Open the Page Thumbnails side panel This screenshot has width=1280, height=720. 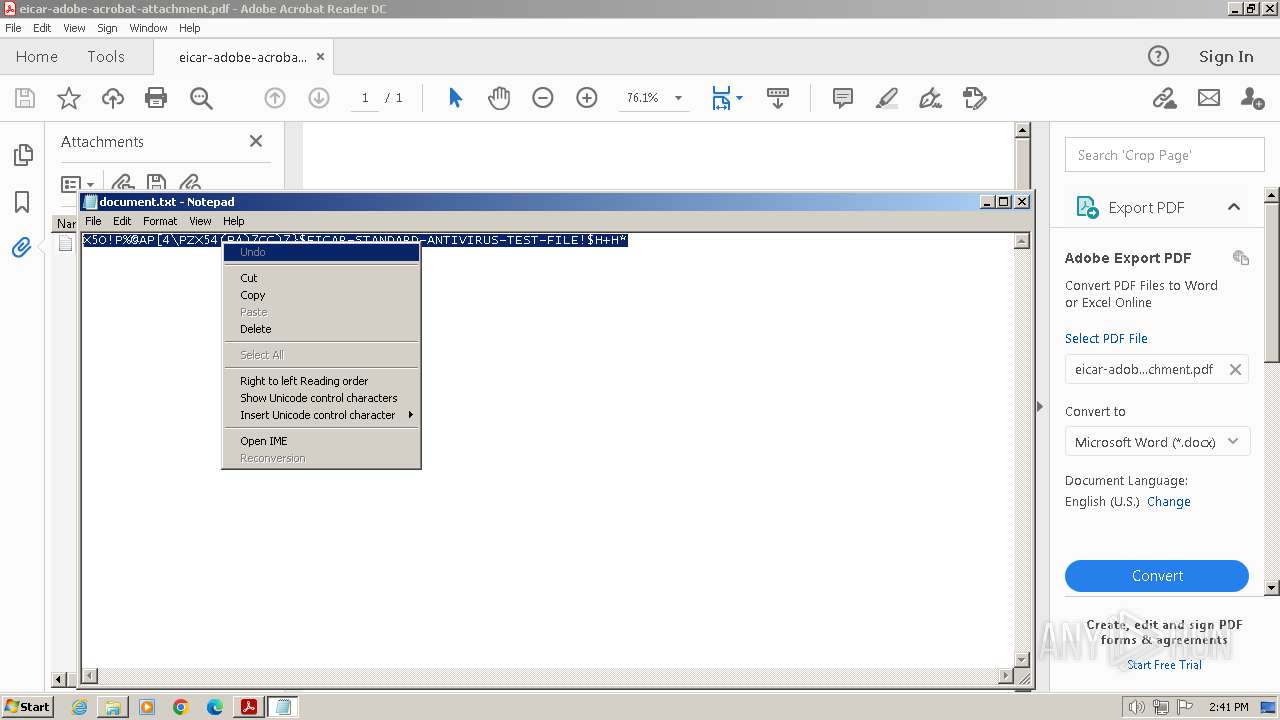pyautogui.click(x=22, y=155)
